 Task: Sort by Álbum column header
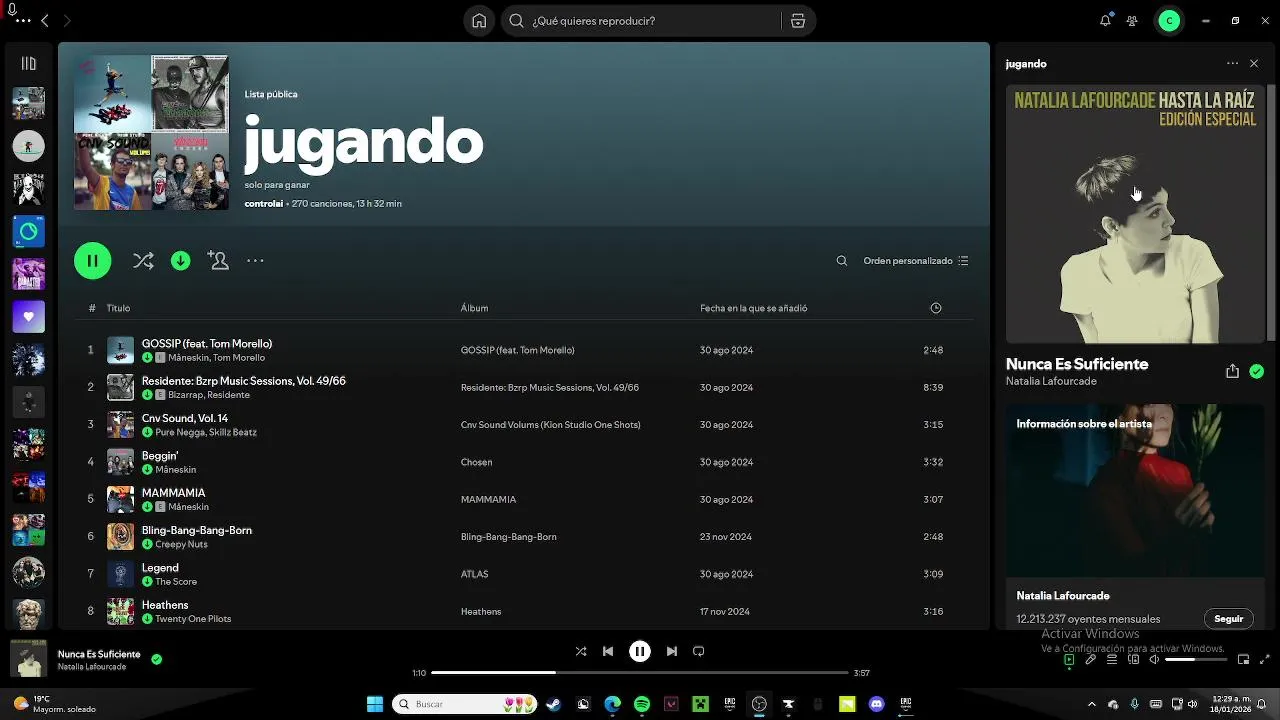(x=474, y=308)
